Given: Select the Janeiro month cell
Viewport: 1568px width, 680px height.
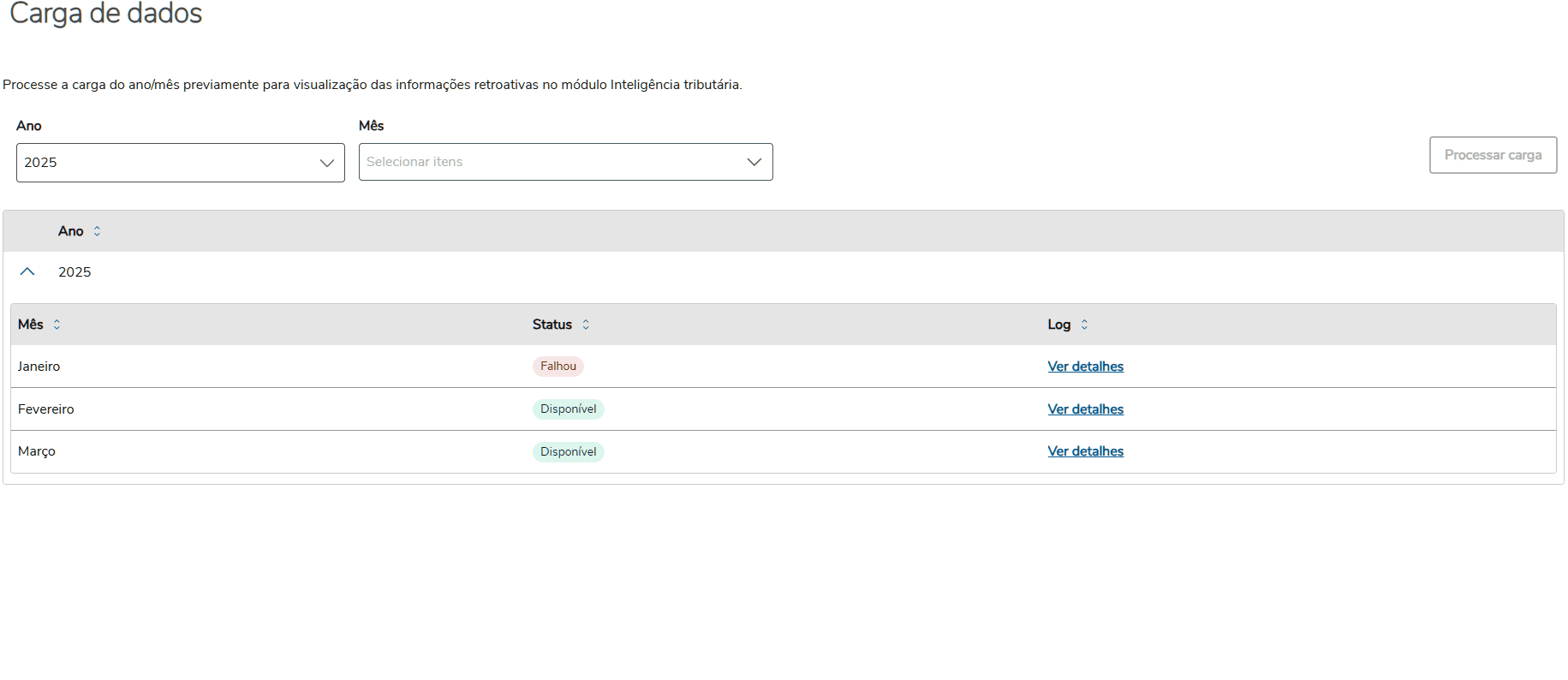Looking at the screenshot, I should [x=39, y=367].
